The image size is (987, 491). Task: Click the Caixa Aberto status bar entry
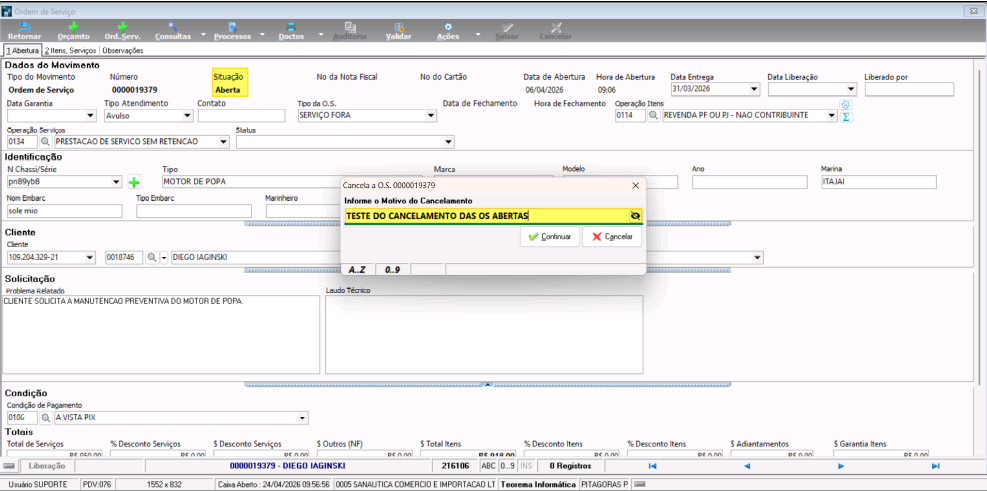(273, 484)
